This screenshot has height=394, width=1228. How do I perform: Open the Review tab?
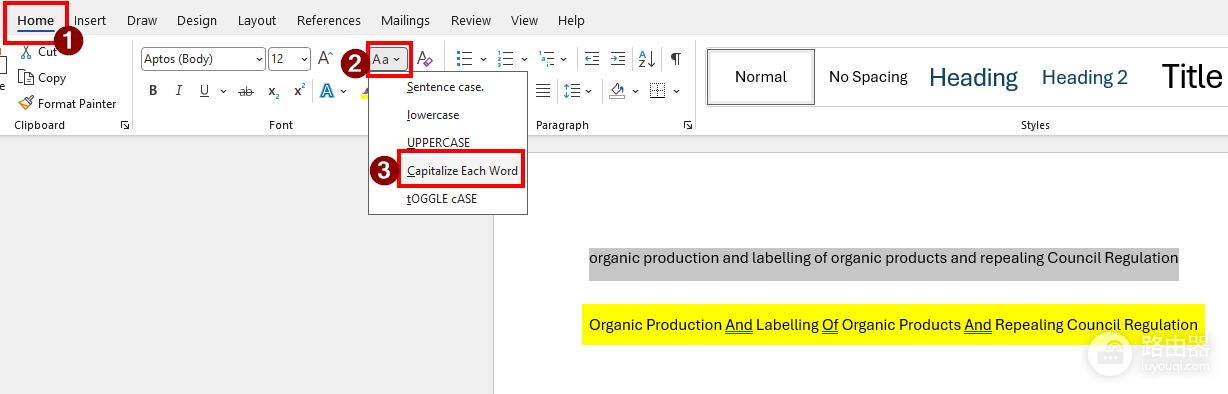[x=470, y=20]
